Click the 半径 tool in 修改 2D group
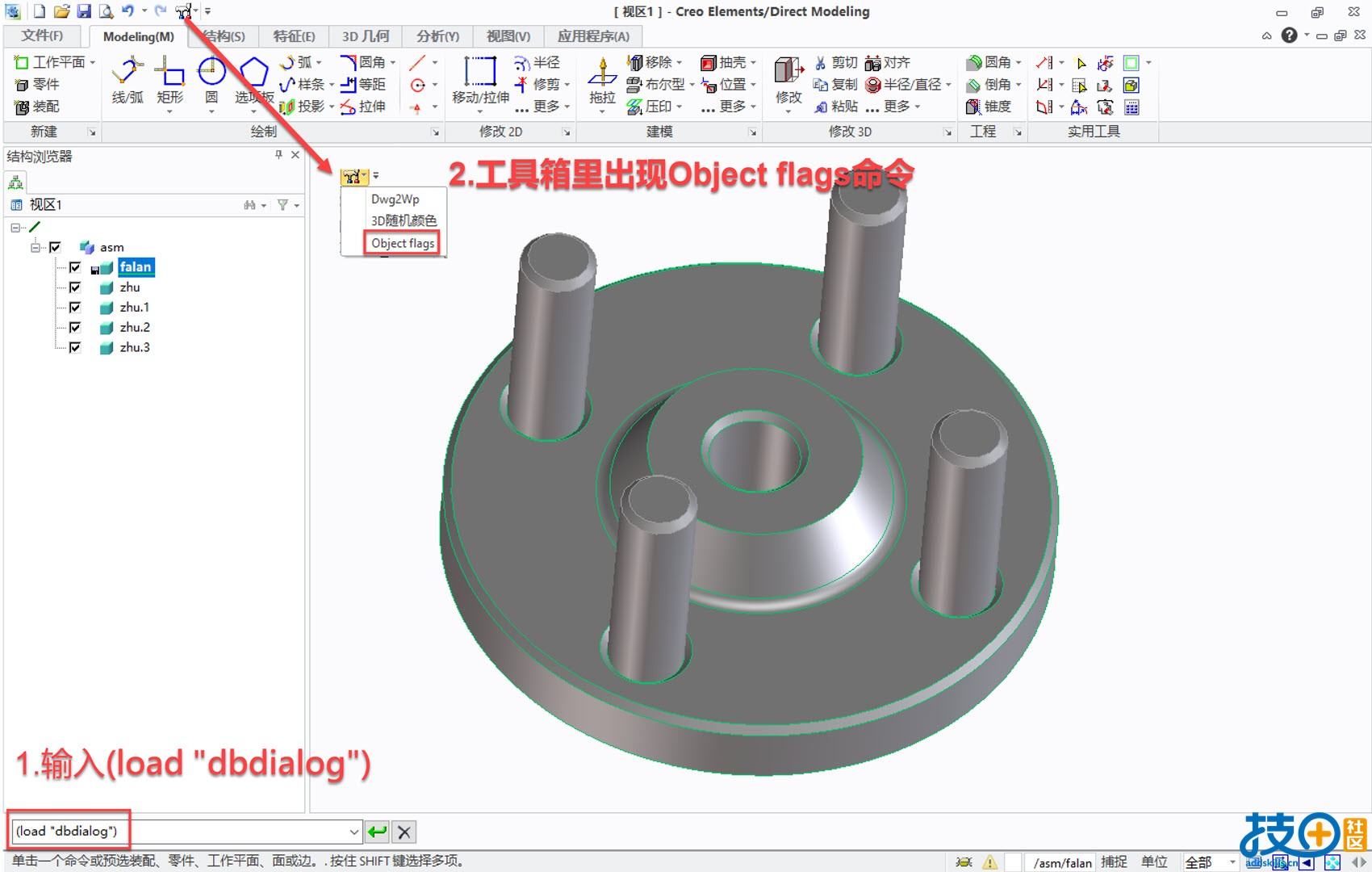1372x872 pixels. 537,62
